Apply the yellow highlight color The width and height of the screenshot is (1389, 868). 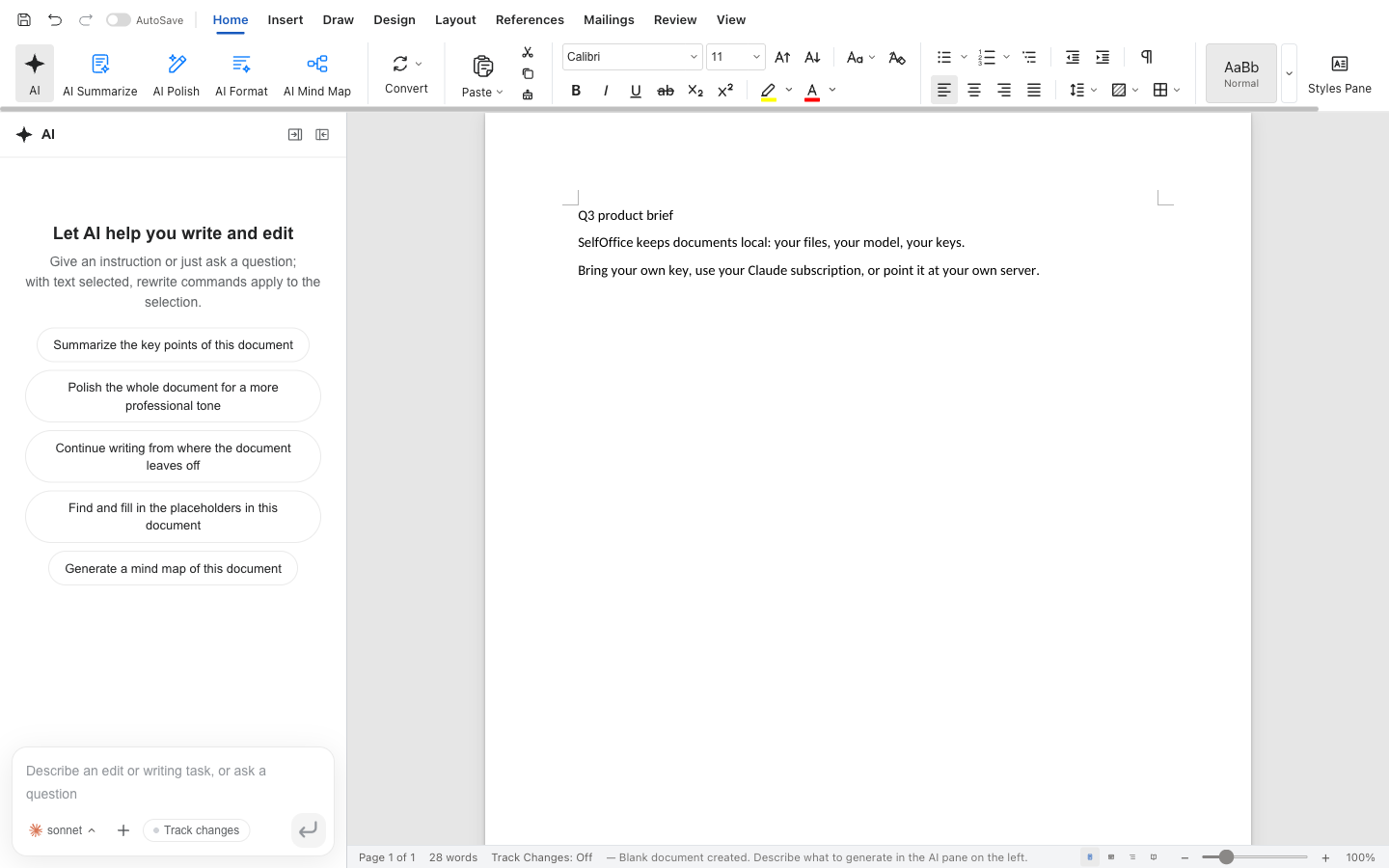769,91
